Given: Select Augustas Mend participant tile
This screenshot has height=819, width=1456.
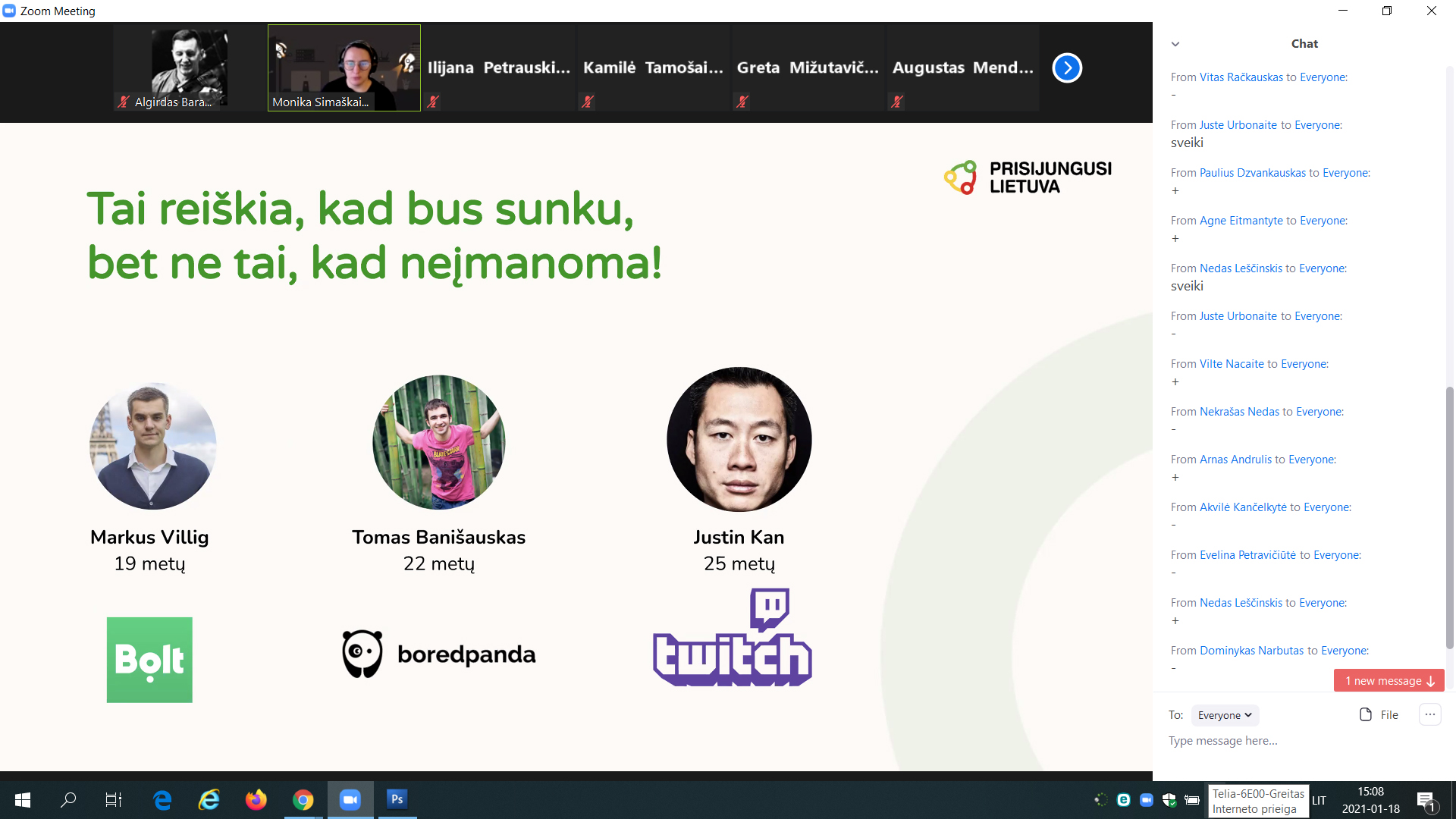Looking at the screenshot, I should pyautogui.click(x=963, y=68).
